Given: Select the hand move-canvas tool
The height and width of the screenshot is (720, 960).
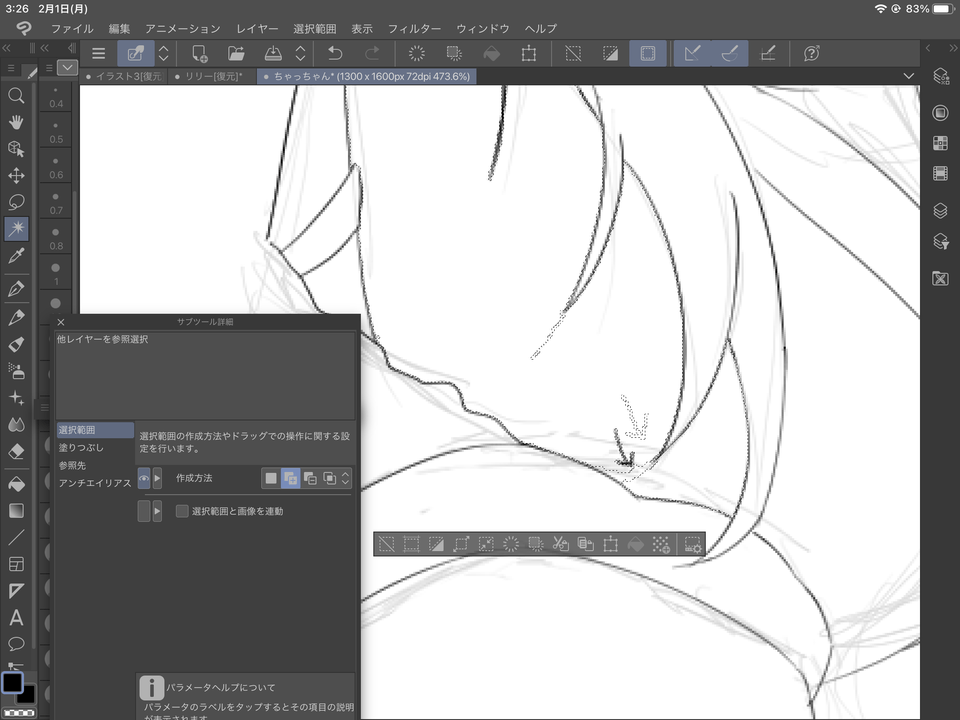Looking at the screenshot, I should coord(17,122).
